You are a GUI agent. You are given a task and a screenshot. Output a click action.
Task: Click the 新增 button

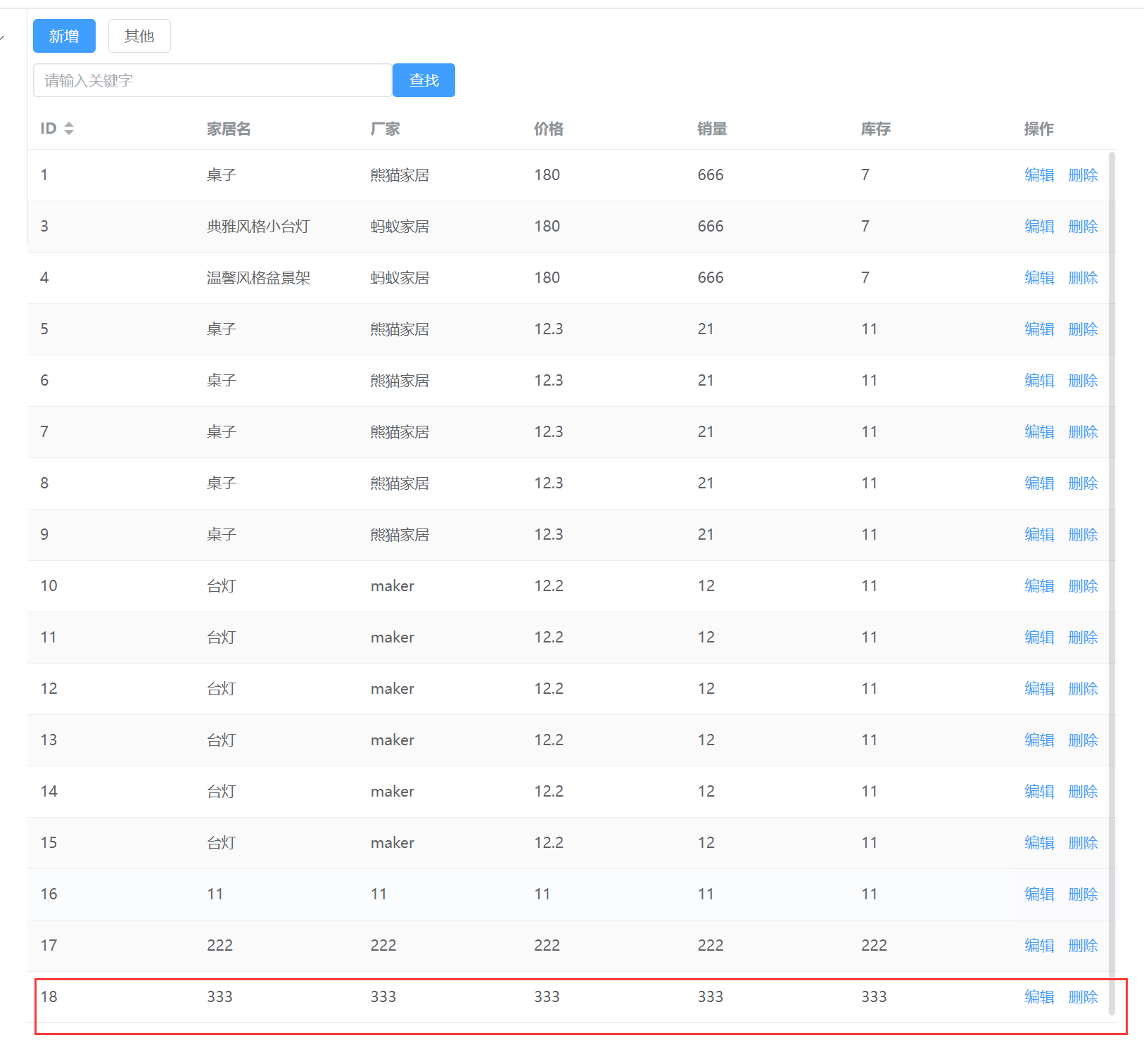64,36
